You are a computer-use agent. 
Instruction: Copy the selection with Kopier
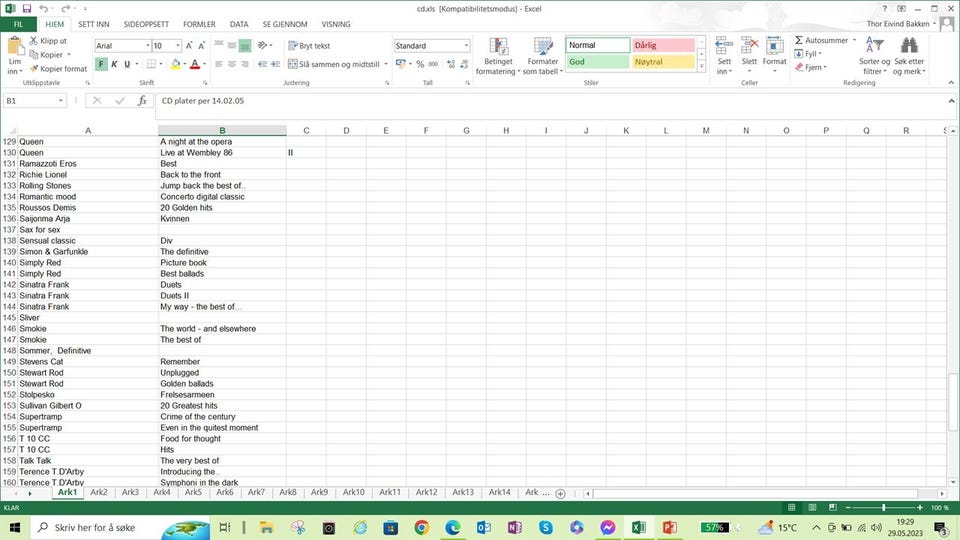(47, 54)
